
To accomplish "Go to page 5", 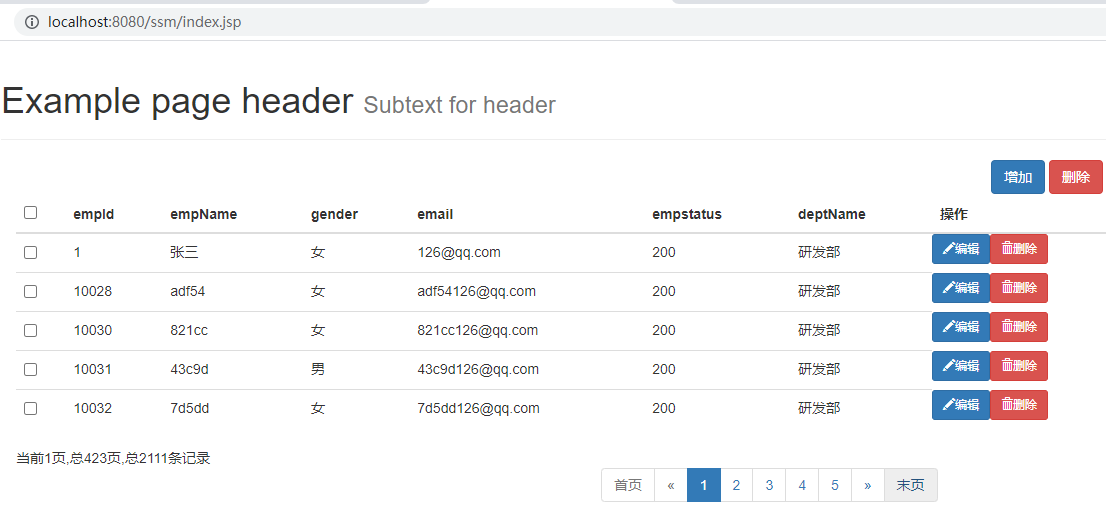I will click(834, 485).
